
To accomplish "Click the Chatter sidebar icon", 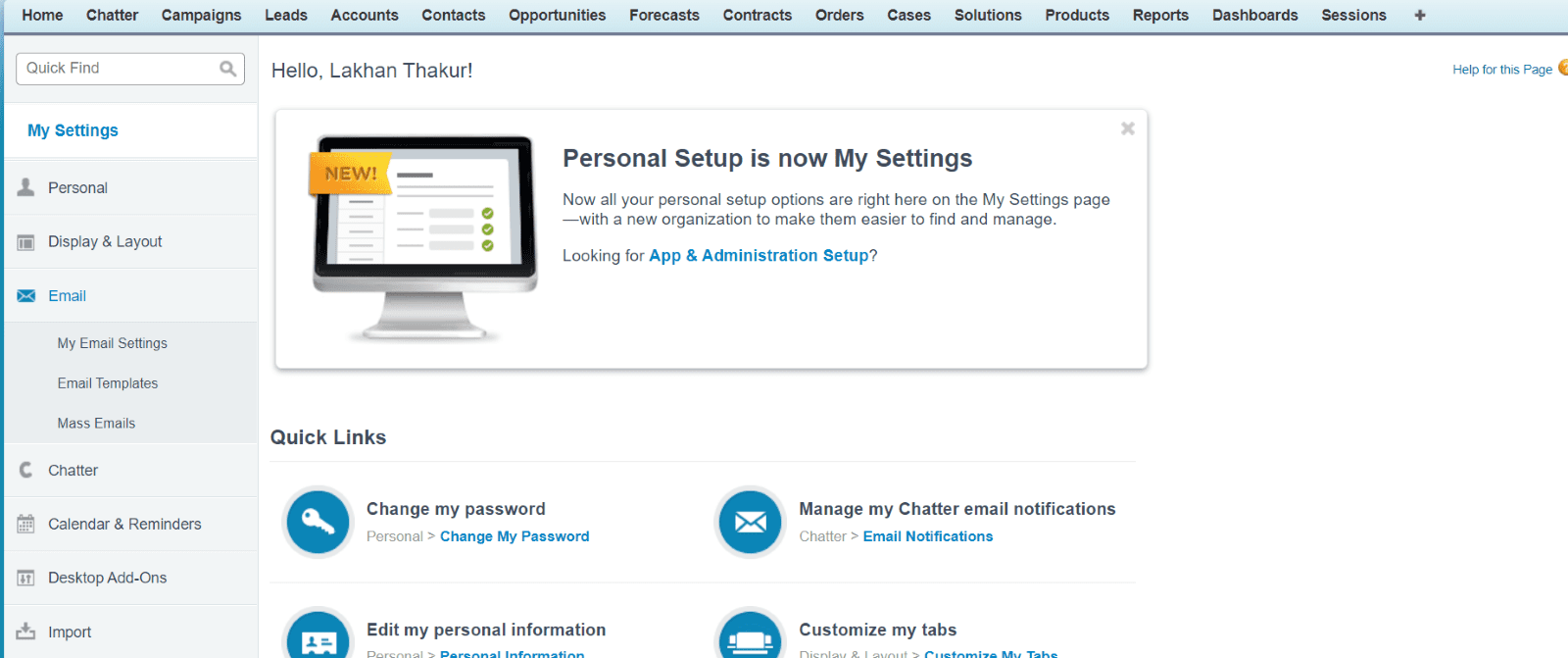I will point(26,471).
